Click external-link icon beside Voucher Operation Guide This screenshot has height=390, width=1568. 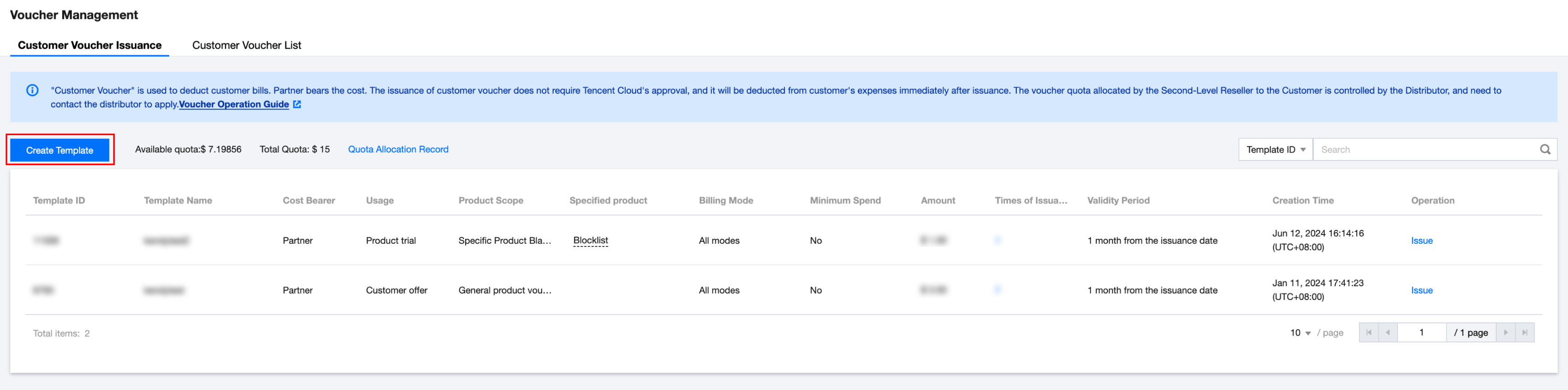pyautogui.click(x=297, y=105)
